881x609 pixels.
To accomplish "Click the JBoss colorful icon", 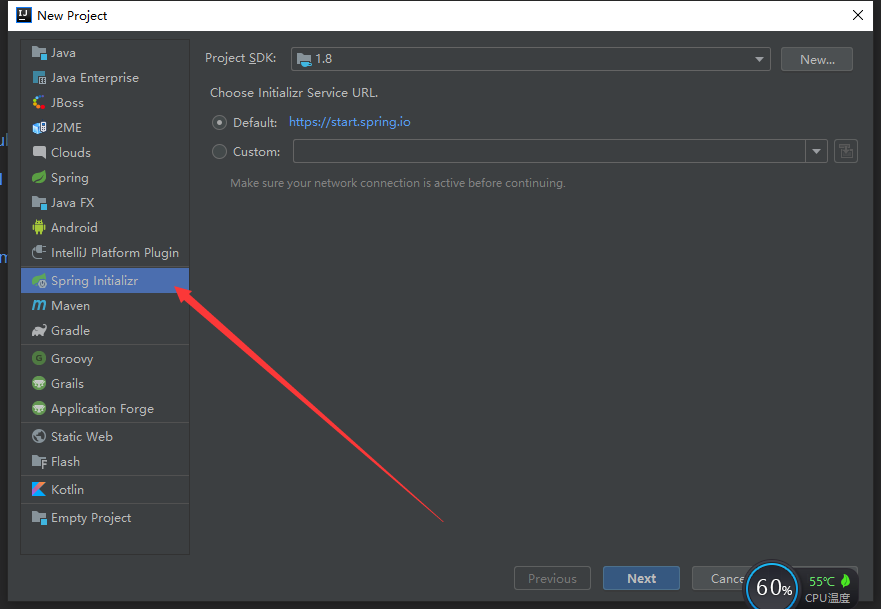I will pyautogui.click(x=39, y=103).
